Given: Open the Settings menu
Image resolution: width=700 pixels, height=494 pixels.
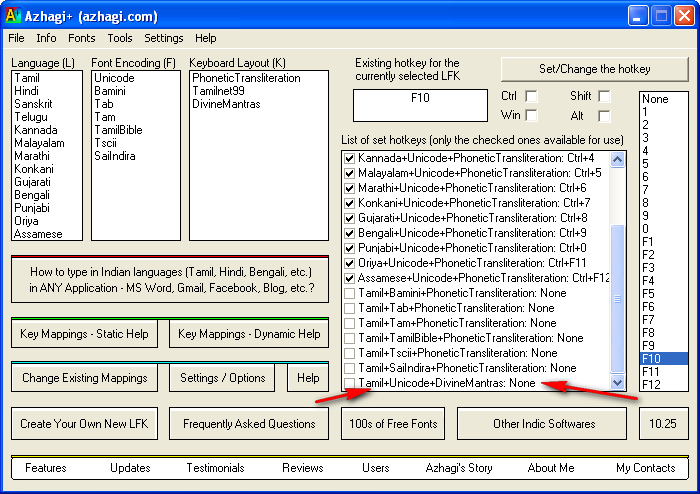Looking at the screenshot, I should tap(164, 38).
